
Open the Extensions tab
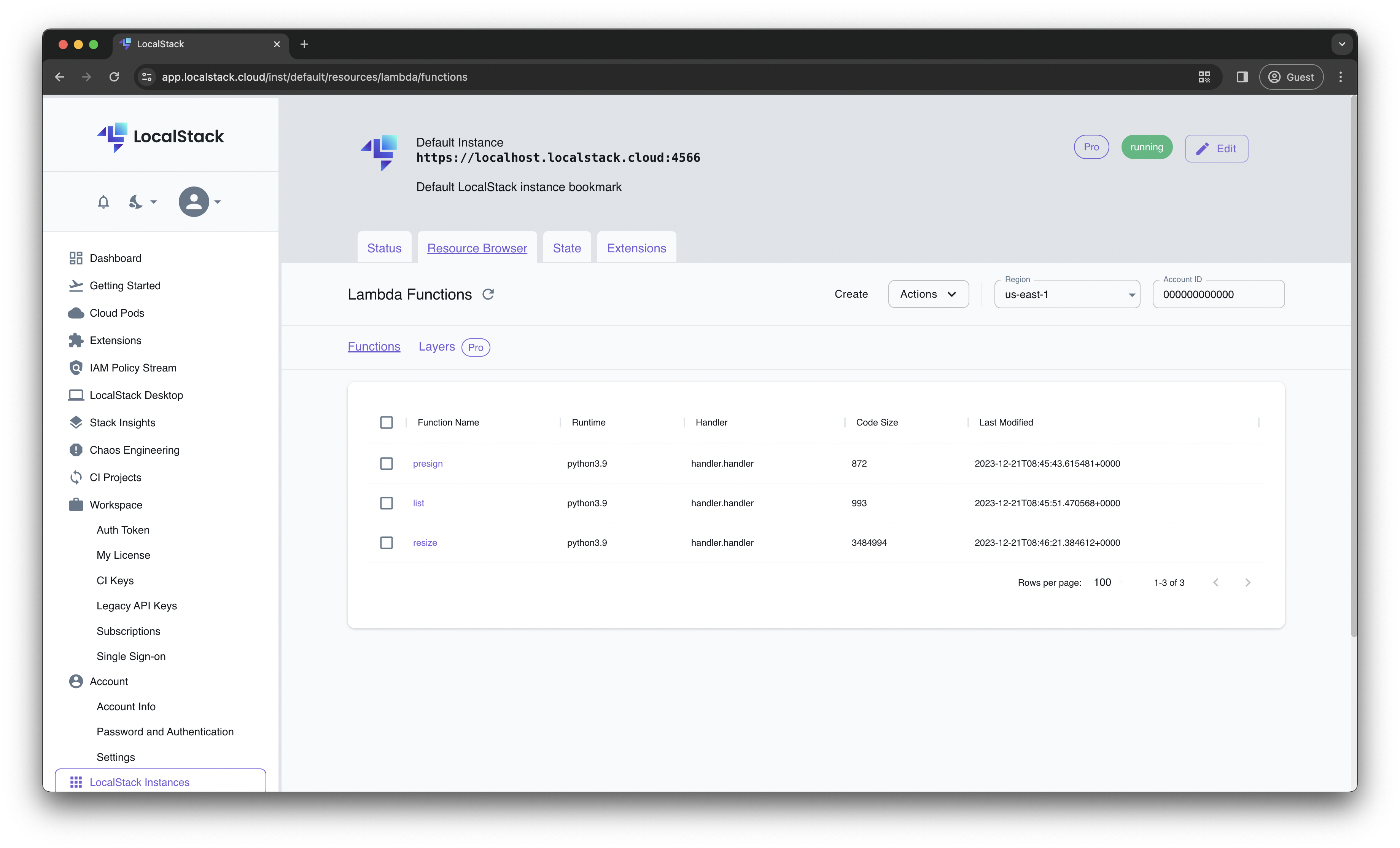[x=636, y=248]
